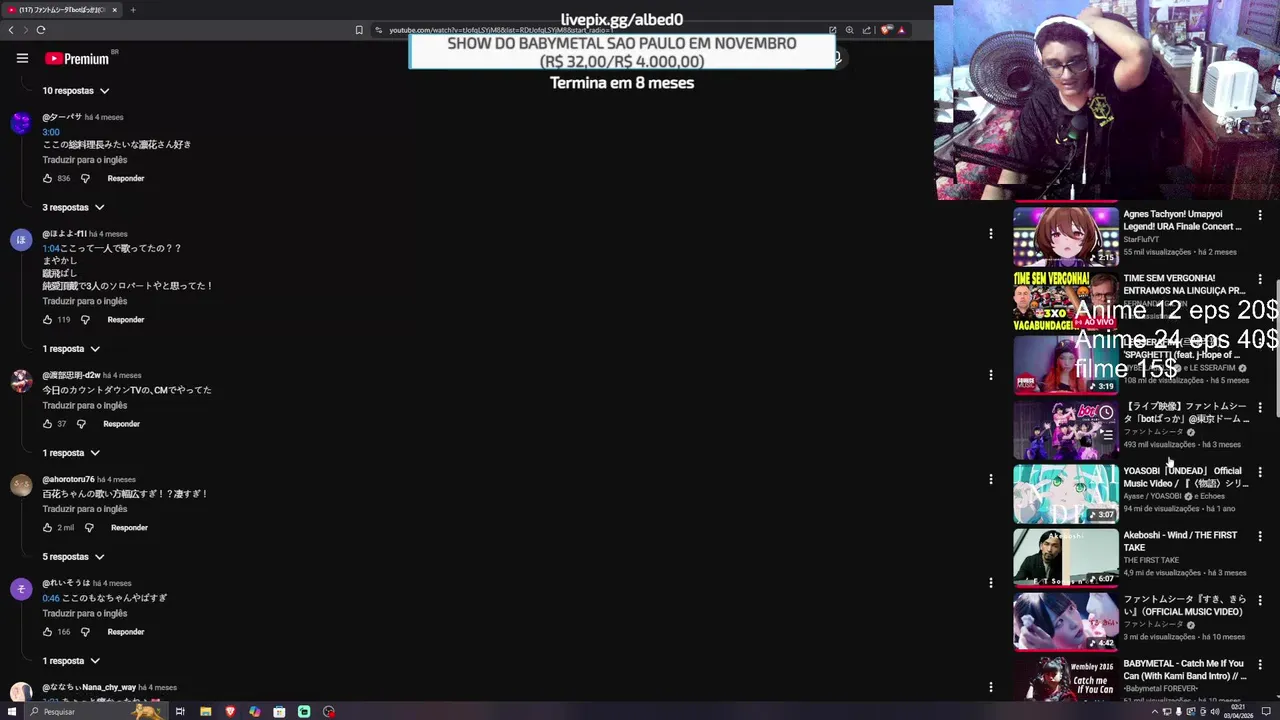
Task: Dislike the @ほよよ comment
Action: (85, 320)
